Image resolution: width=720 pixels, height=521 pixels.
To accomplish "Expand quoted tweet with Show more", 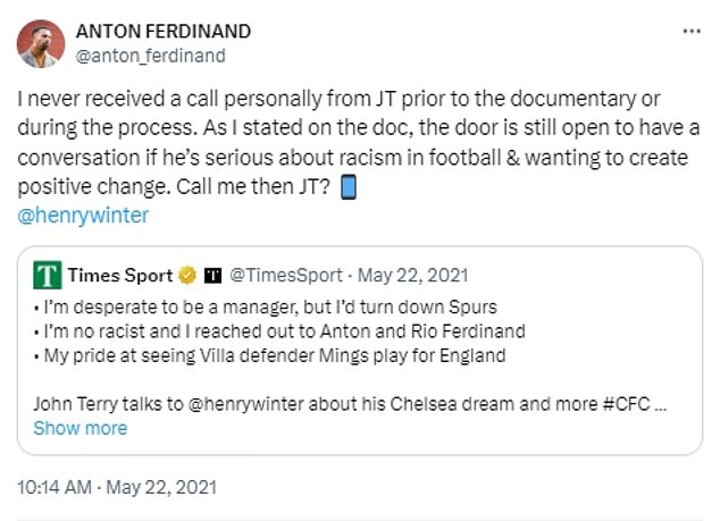I will tap(80, 428).
